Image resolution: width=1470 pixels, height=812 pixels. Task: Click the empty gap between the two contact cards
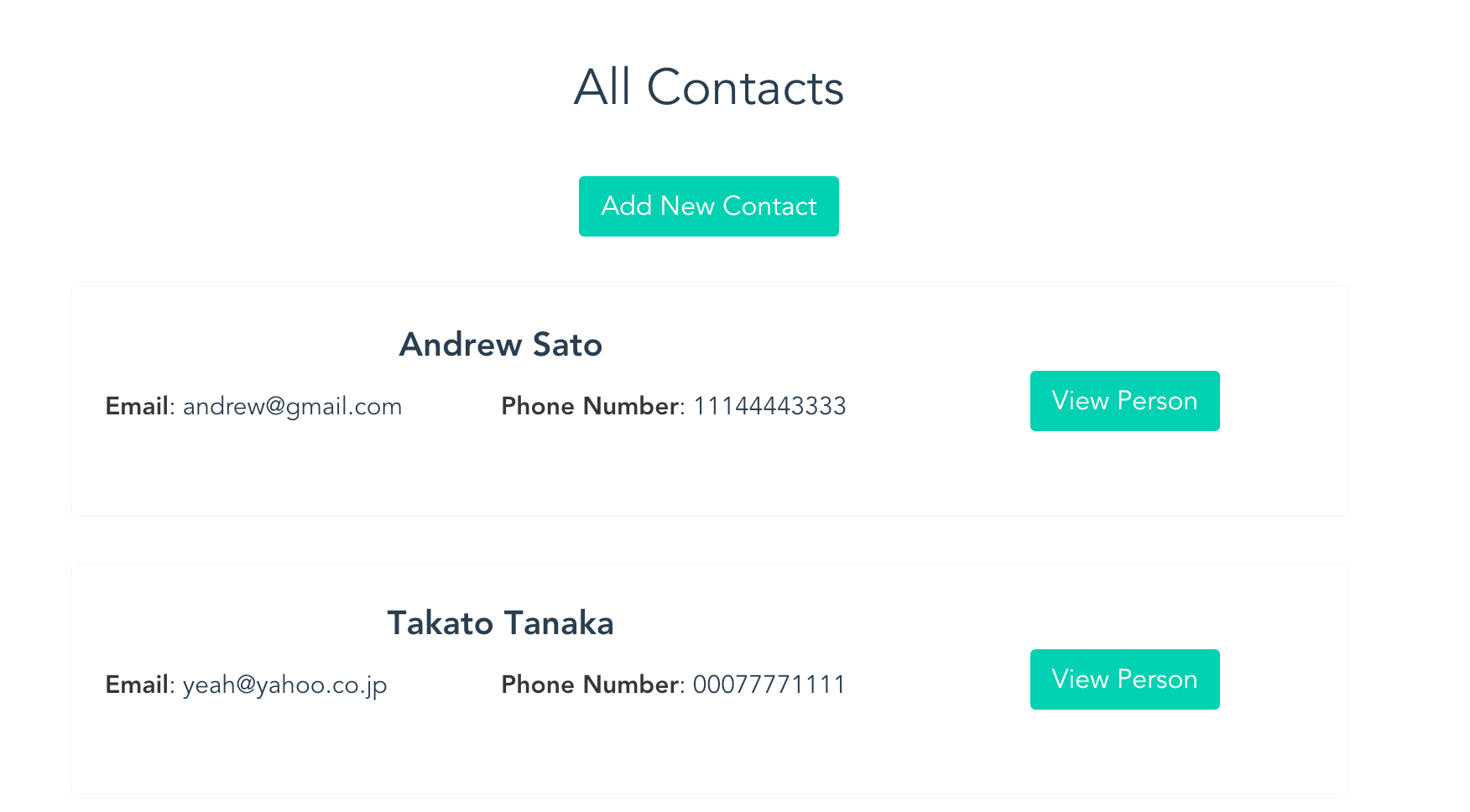710,540
